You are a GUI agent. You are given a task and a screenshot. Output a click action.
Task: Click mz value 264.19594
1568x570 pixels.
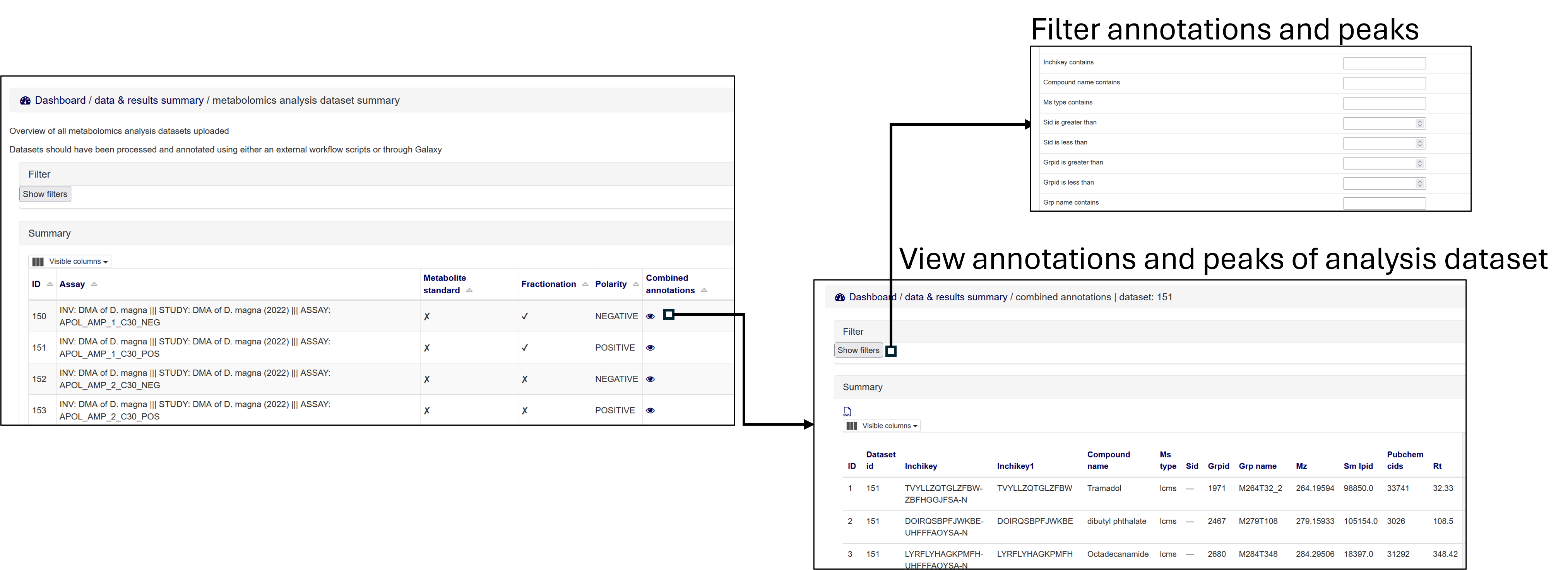1315,488
